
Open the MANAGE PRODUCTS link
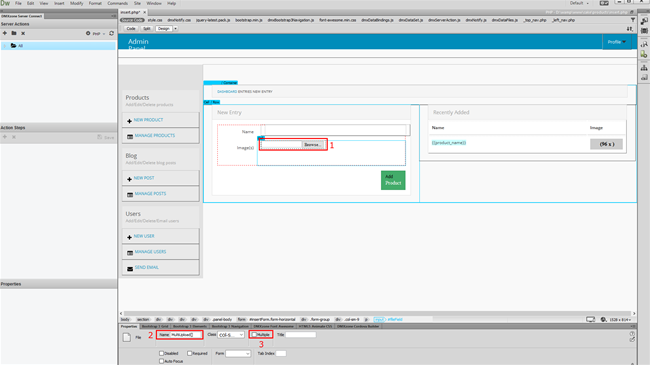[x=155, y=136]
